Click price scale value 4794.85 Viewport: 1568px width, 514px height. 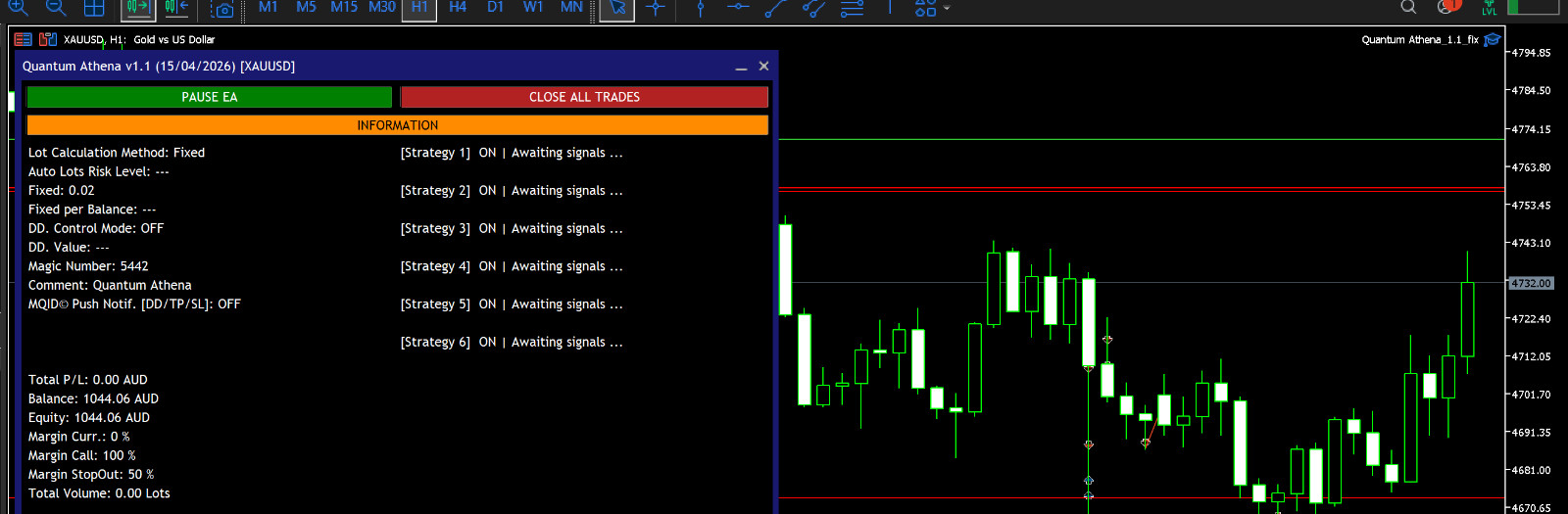tap(1532, 53)
